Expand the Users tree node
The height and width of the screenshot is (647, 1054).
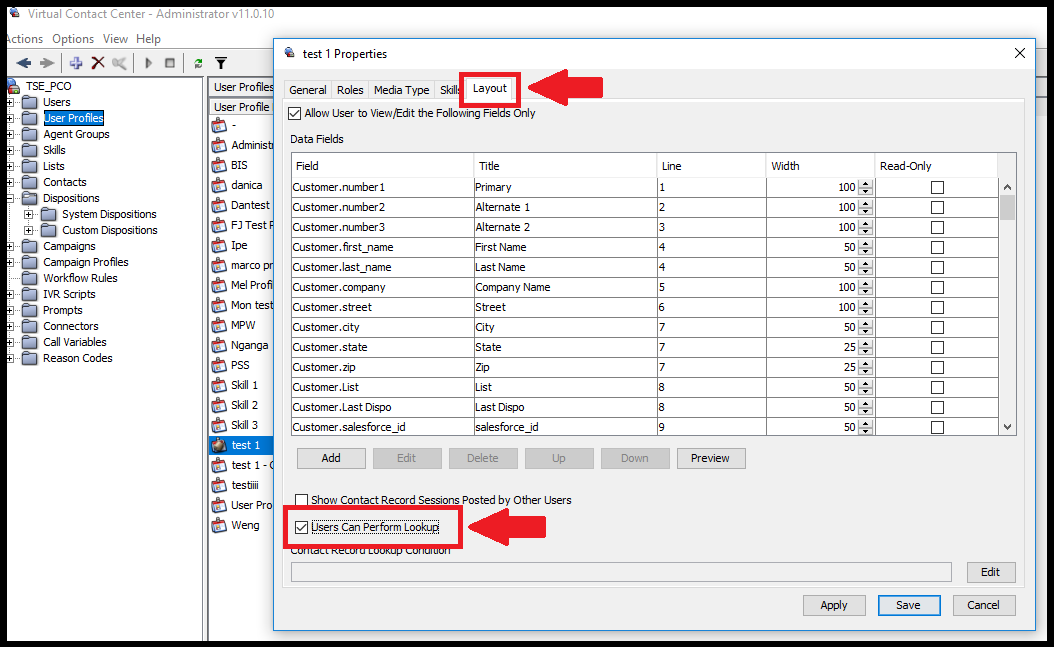pos(10,102)
